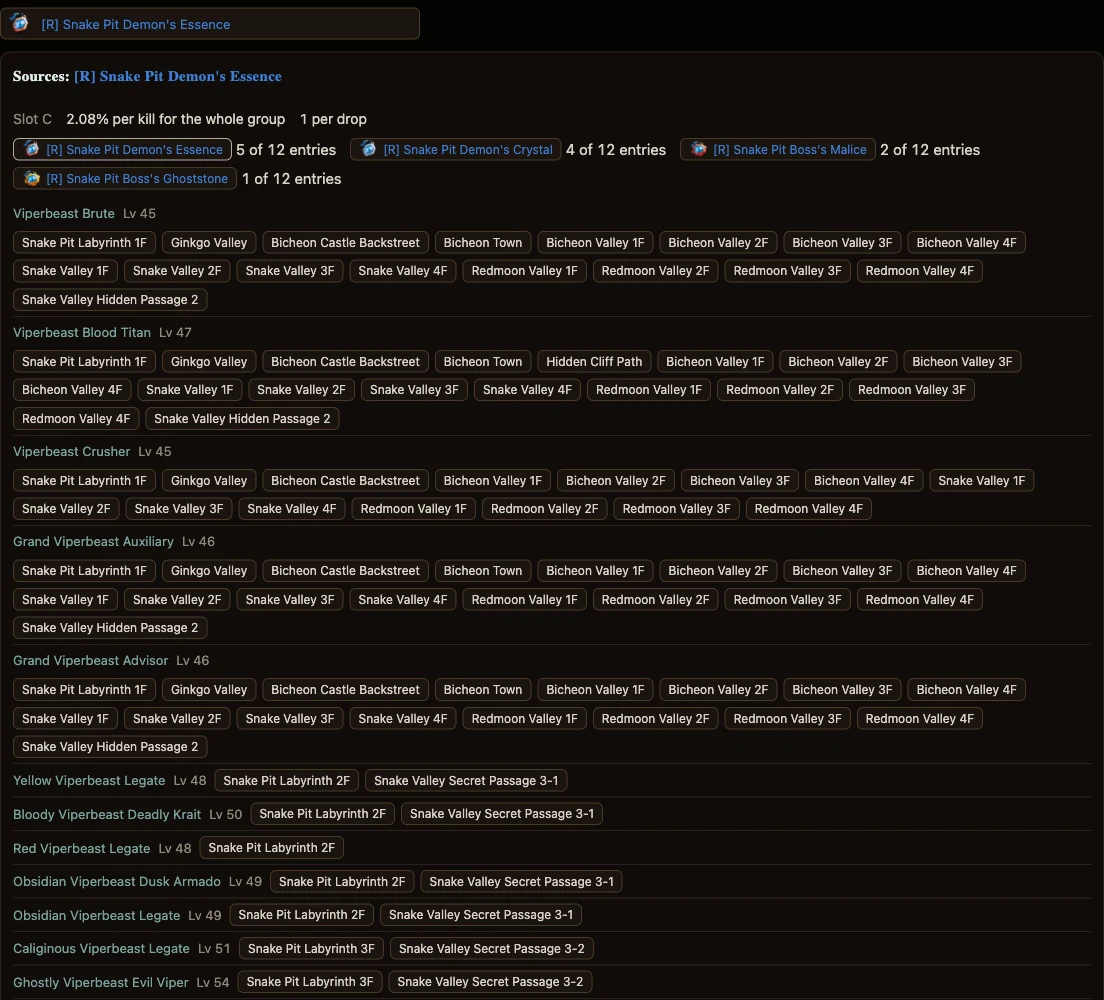The width and height of the screenshot is (1104, 1000).
Task: Click the 'Slot C' label
Action: tap(32, 119)
